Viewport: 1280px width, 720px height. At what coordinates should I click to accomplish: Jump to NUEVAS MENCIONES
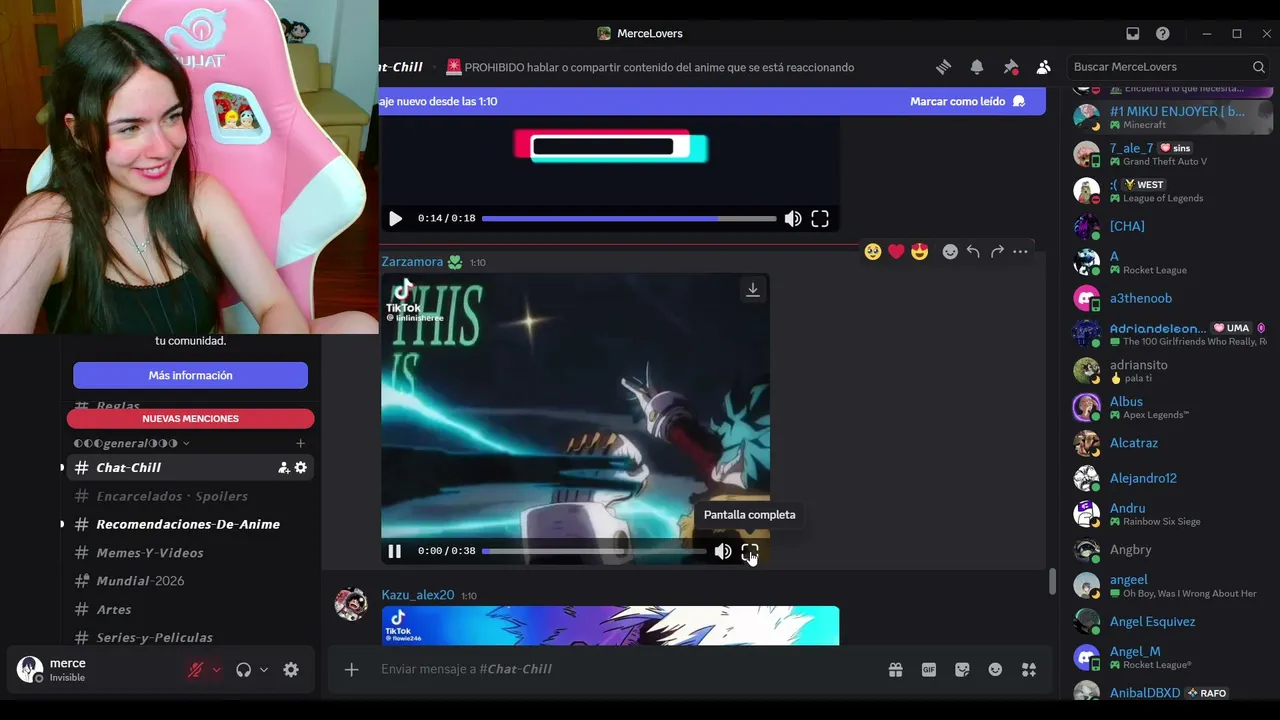190,418
